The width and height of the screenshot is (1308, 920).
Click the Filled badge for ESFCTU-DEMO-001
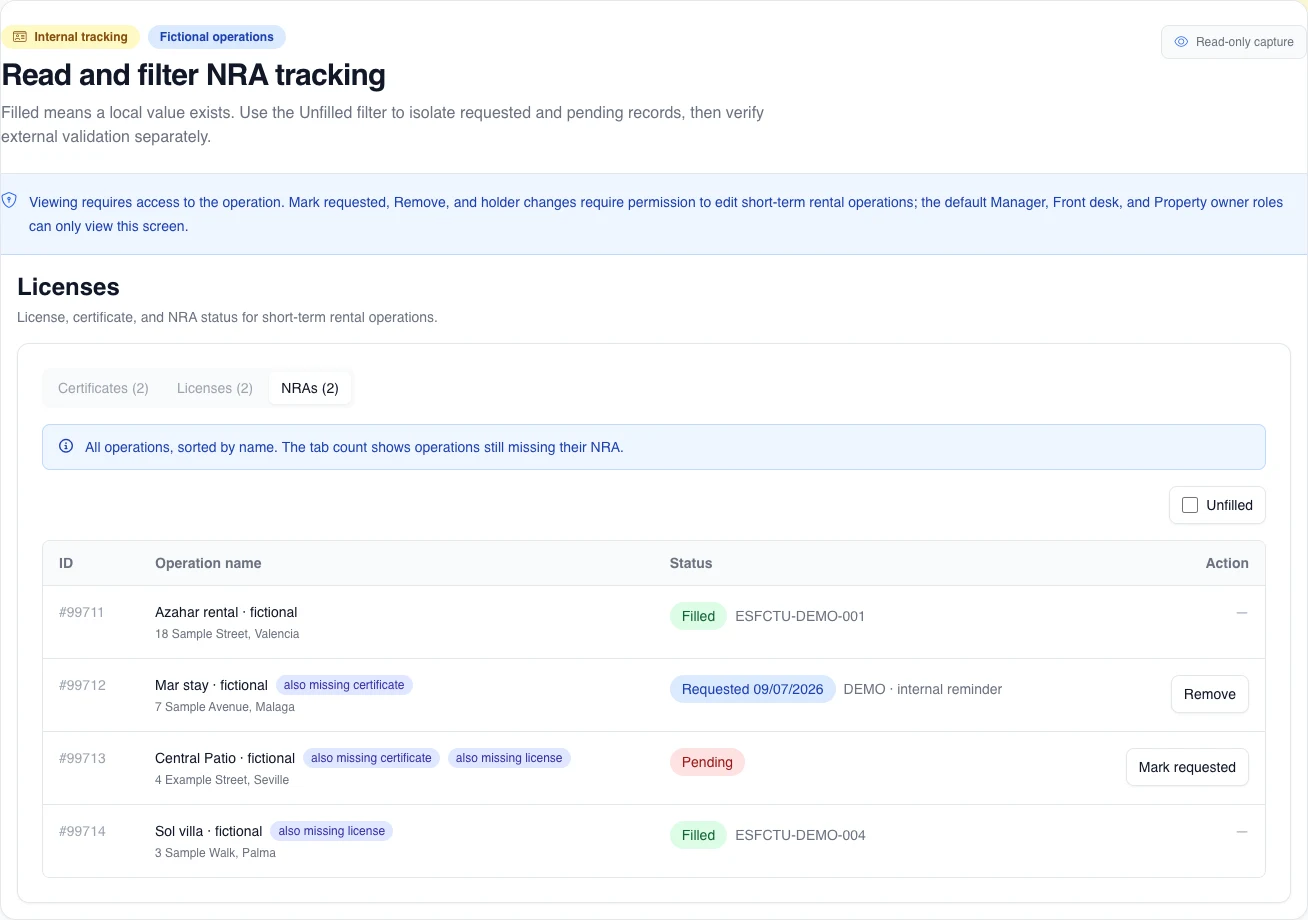(x=698, y=616)
